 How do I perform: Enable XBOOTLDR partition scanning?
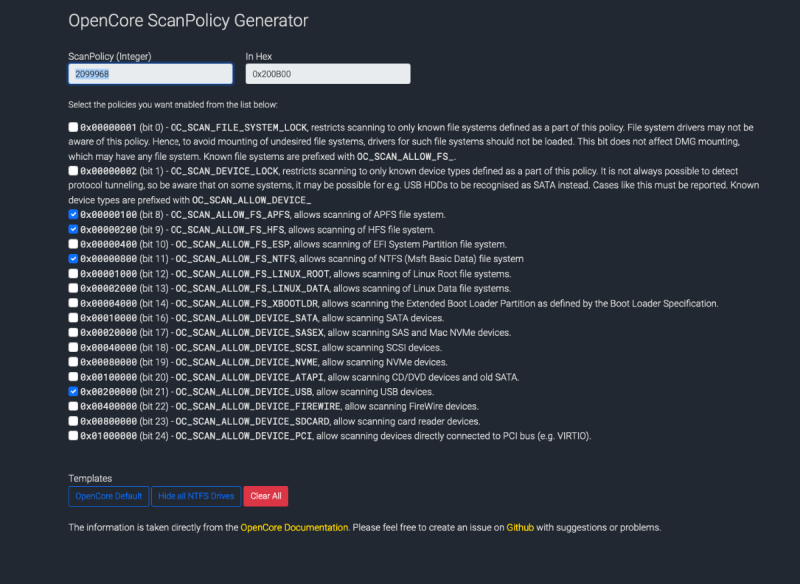click(72, 303)
